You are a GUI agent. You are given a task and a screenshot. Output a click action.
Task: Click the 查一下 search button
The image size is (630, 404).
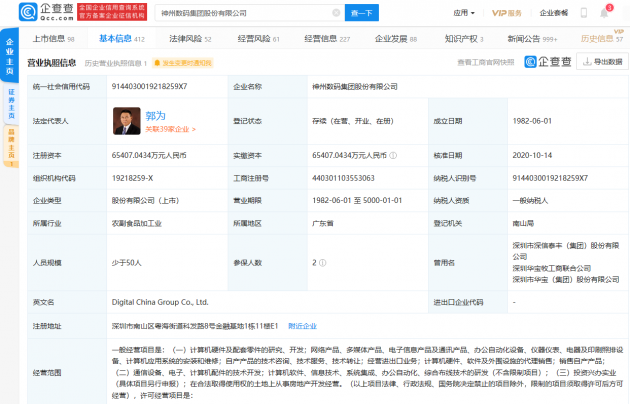362,13
